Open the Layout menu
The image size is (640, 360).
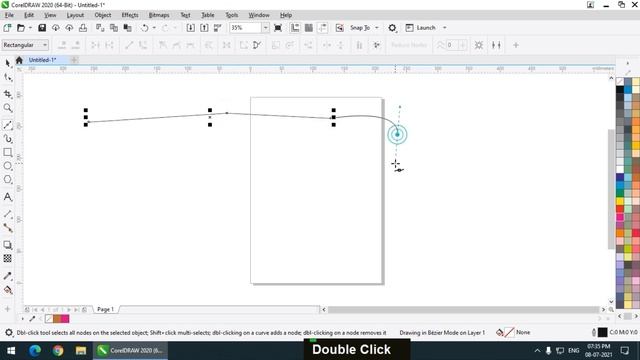75,15
